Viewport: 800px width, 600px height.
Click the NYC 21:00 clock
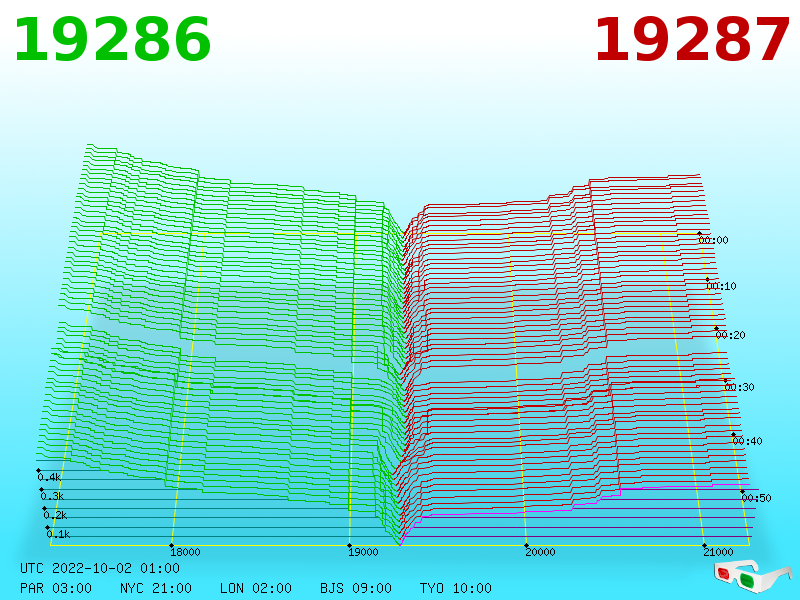(156, 588)
